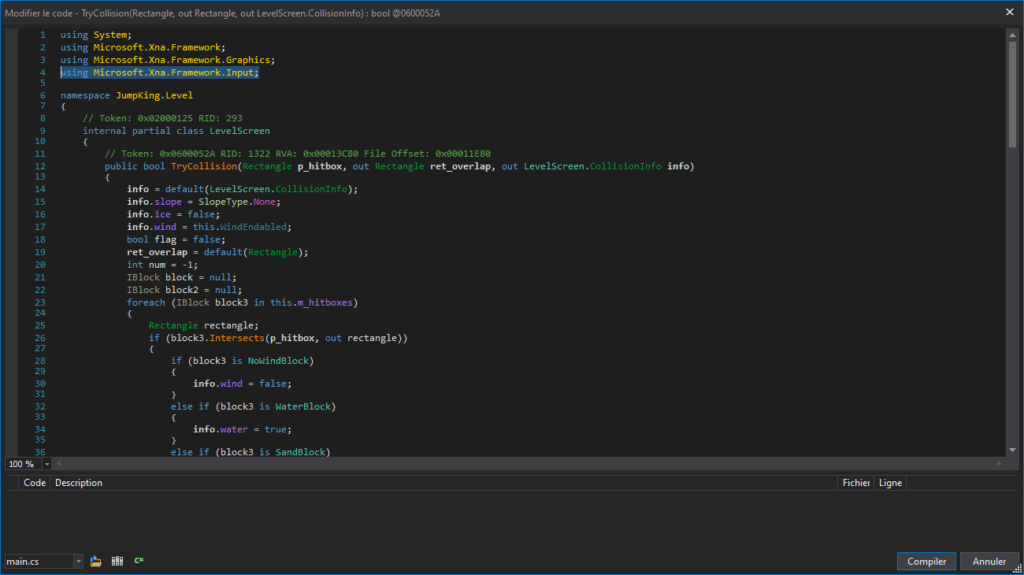Click 'info.wind = false;' on line 30
The height and width of the screenshot is (575, 1024).
pyautogui.click(x=242, y=384)
